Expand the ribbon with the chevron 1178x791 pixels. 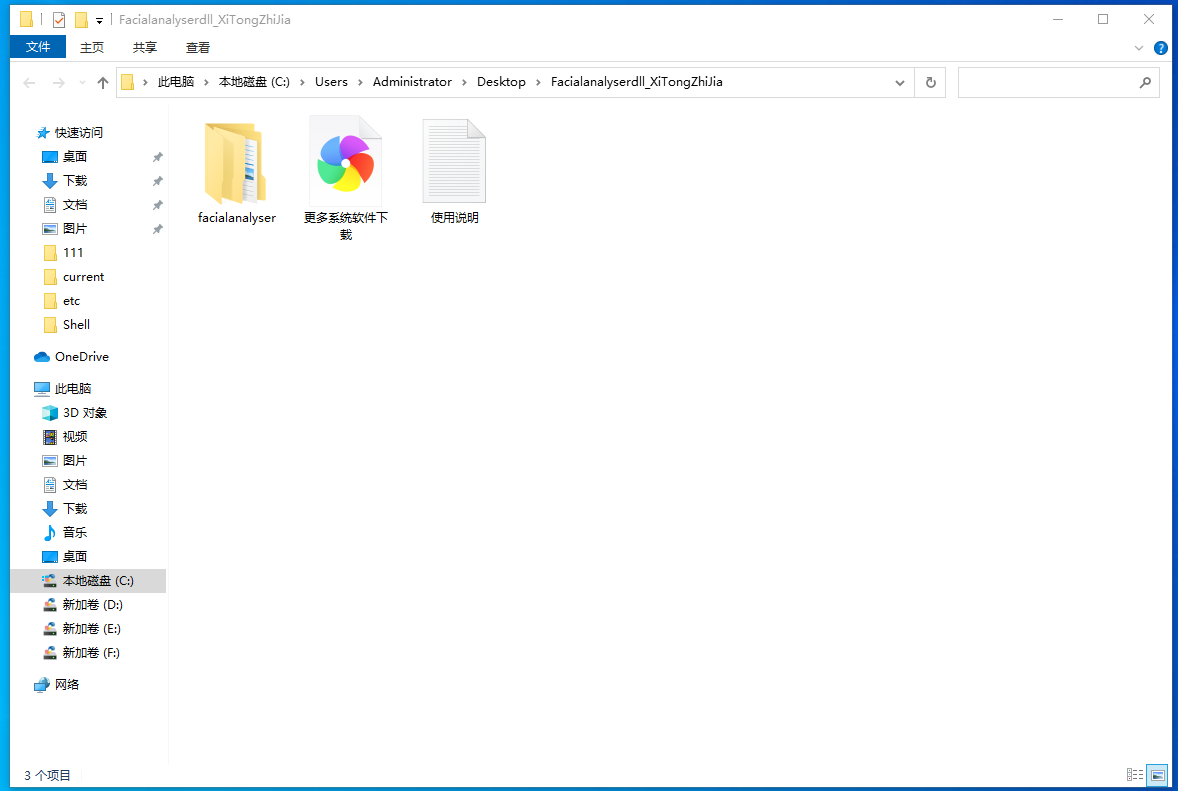[1138, 48]
